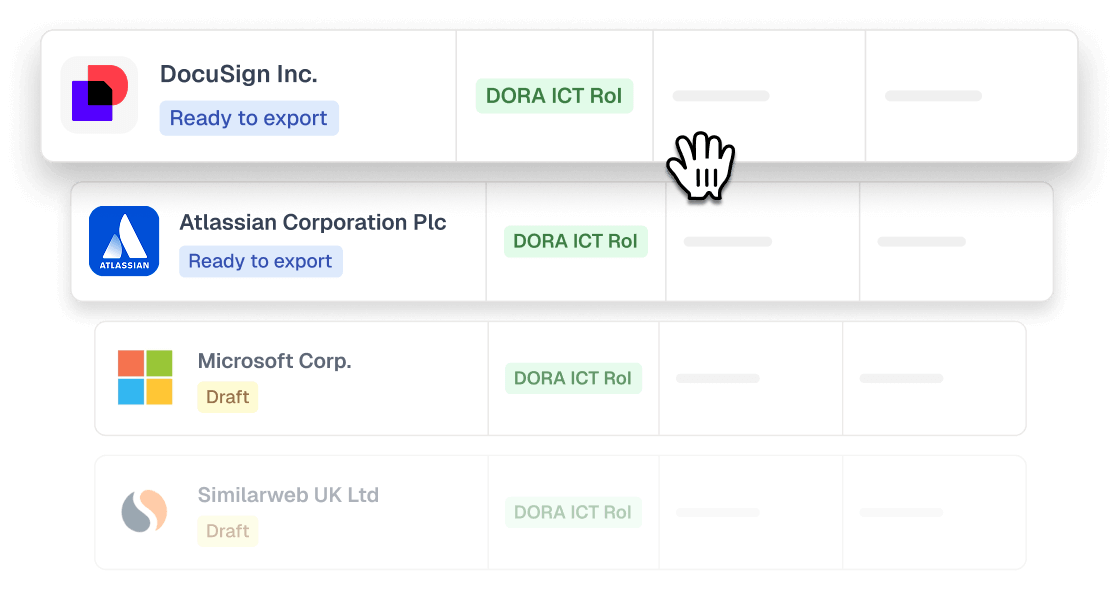Click the DORA ICT RoI tag for DocuSign
The height and width of the screenshot is (600, 1119).
(554, 96)
